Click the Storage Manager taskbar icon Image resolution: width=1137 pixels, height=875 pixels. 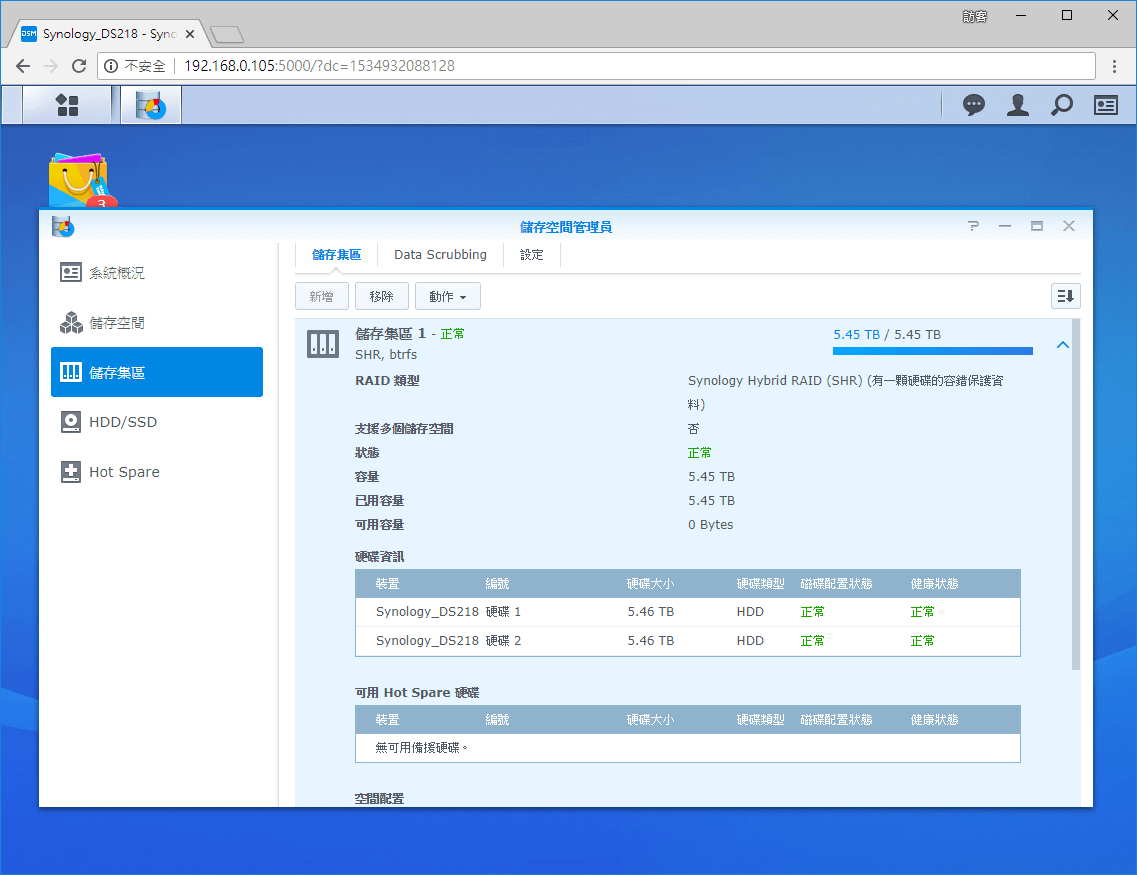click(151, 105)
